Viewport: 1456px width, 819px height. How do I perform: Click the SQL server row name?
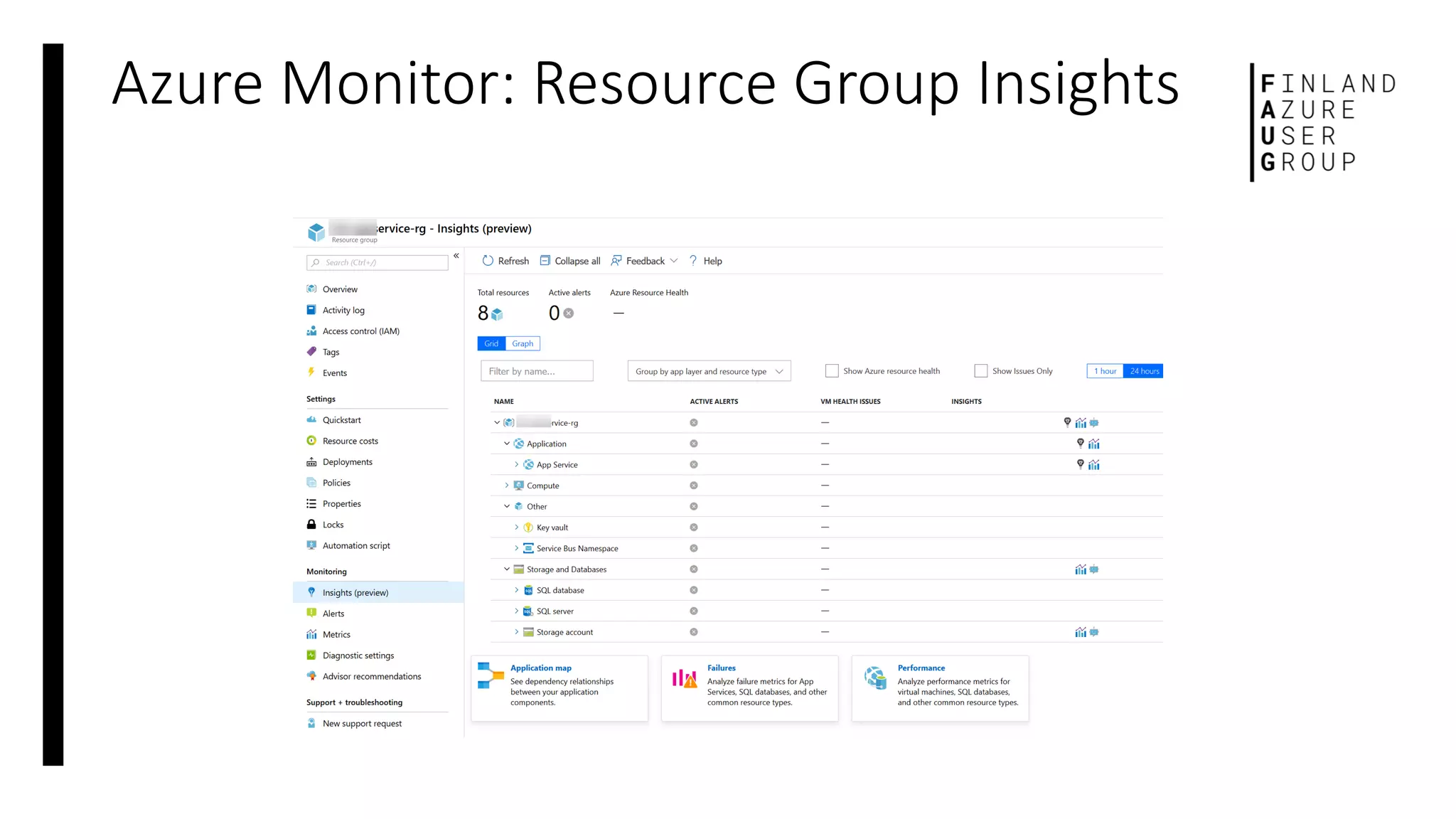pos(555,611)
